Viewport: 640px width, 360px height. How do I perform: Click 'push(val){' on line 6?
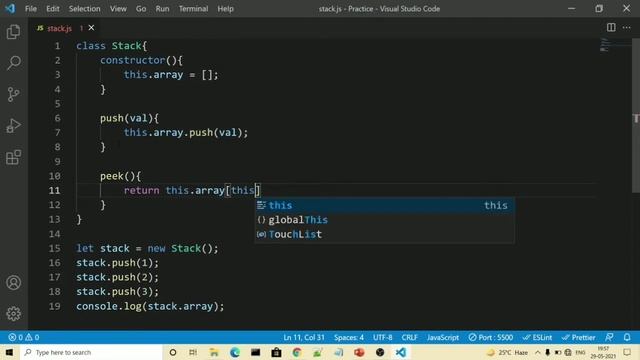tap(129, 118)
